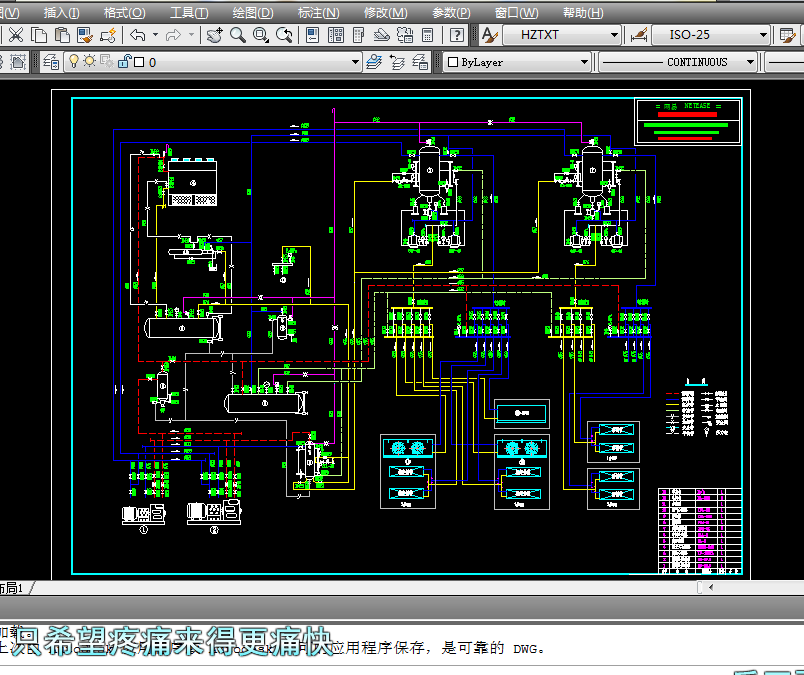Viewport: 804px width, 675px height.
Task: Redo the undone action
Action: coord(174,35)
